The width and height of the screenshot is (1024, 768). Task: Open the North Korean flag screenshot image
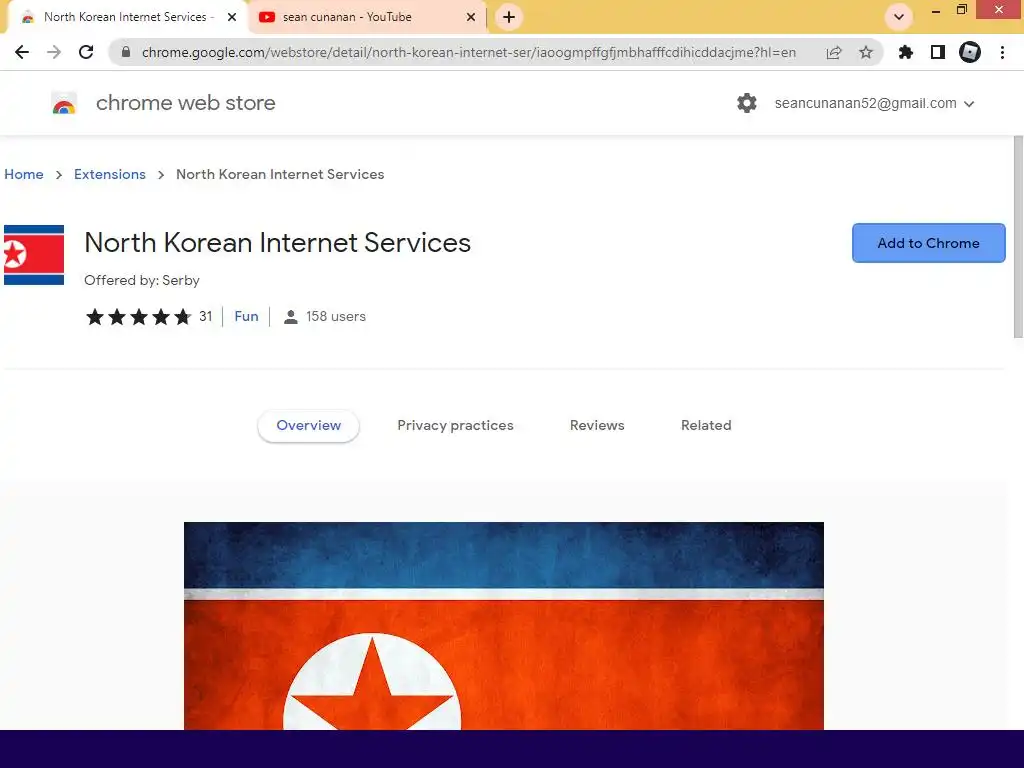504,626
